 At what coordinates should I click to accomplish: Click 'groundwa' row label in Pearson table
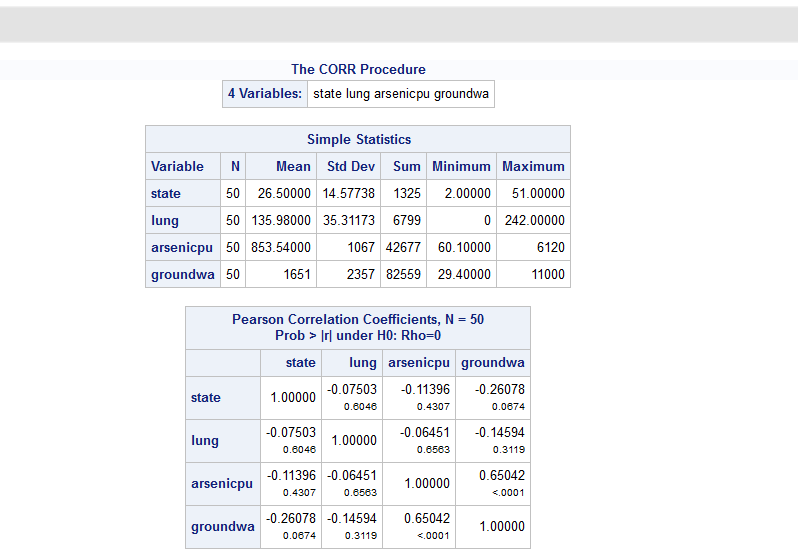tap(223, 527)
